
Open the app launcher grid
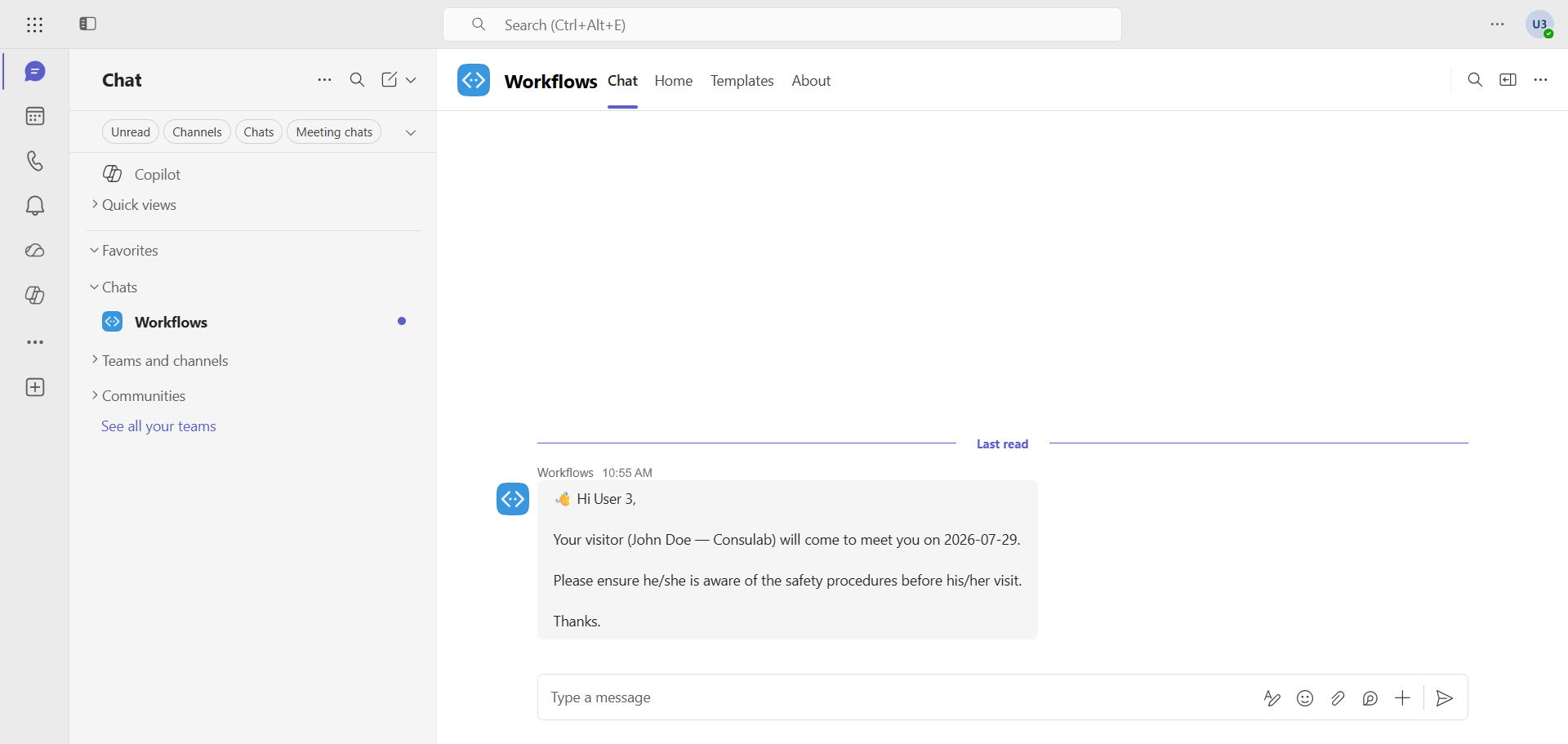(34, 25)
